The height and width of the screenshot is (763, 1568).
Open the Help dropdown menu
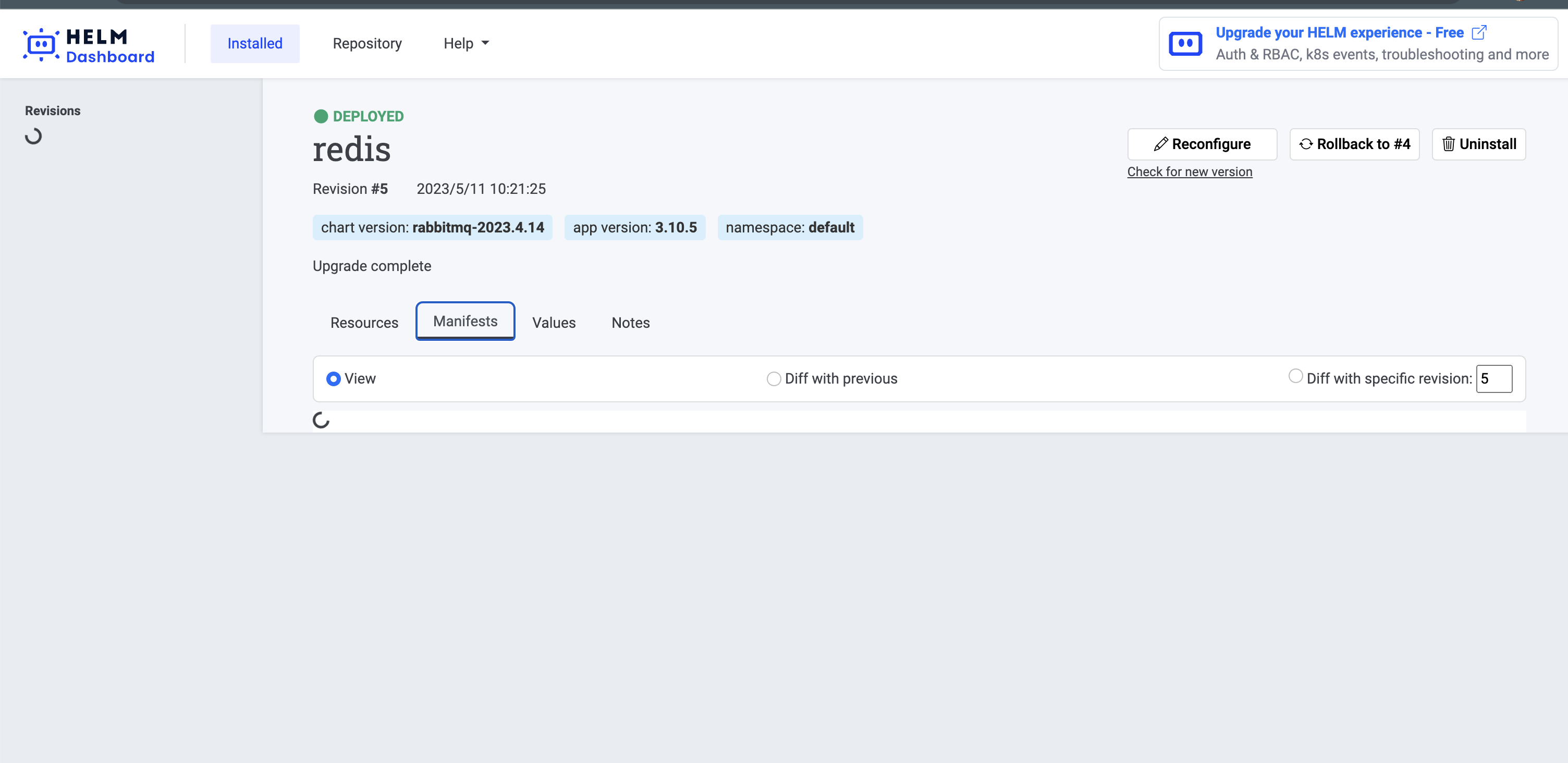tap(465, 43)
